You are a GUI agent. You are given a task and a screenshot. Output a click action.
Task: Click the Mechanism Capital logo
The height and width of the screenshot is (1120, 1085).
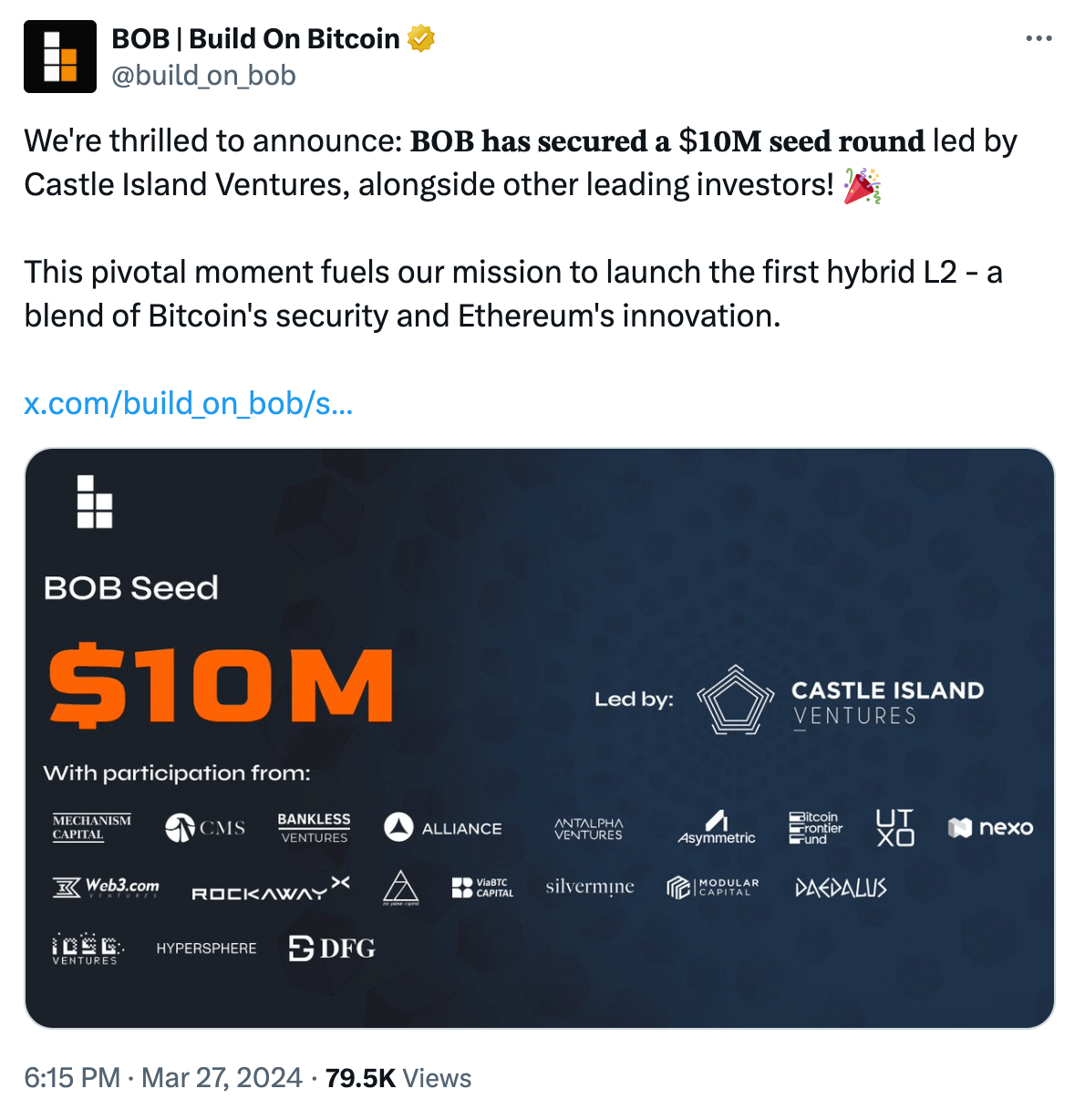[x=91, y=827]
